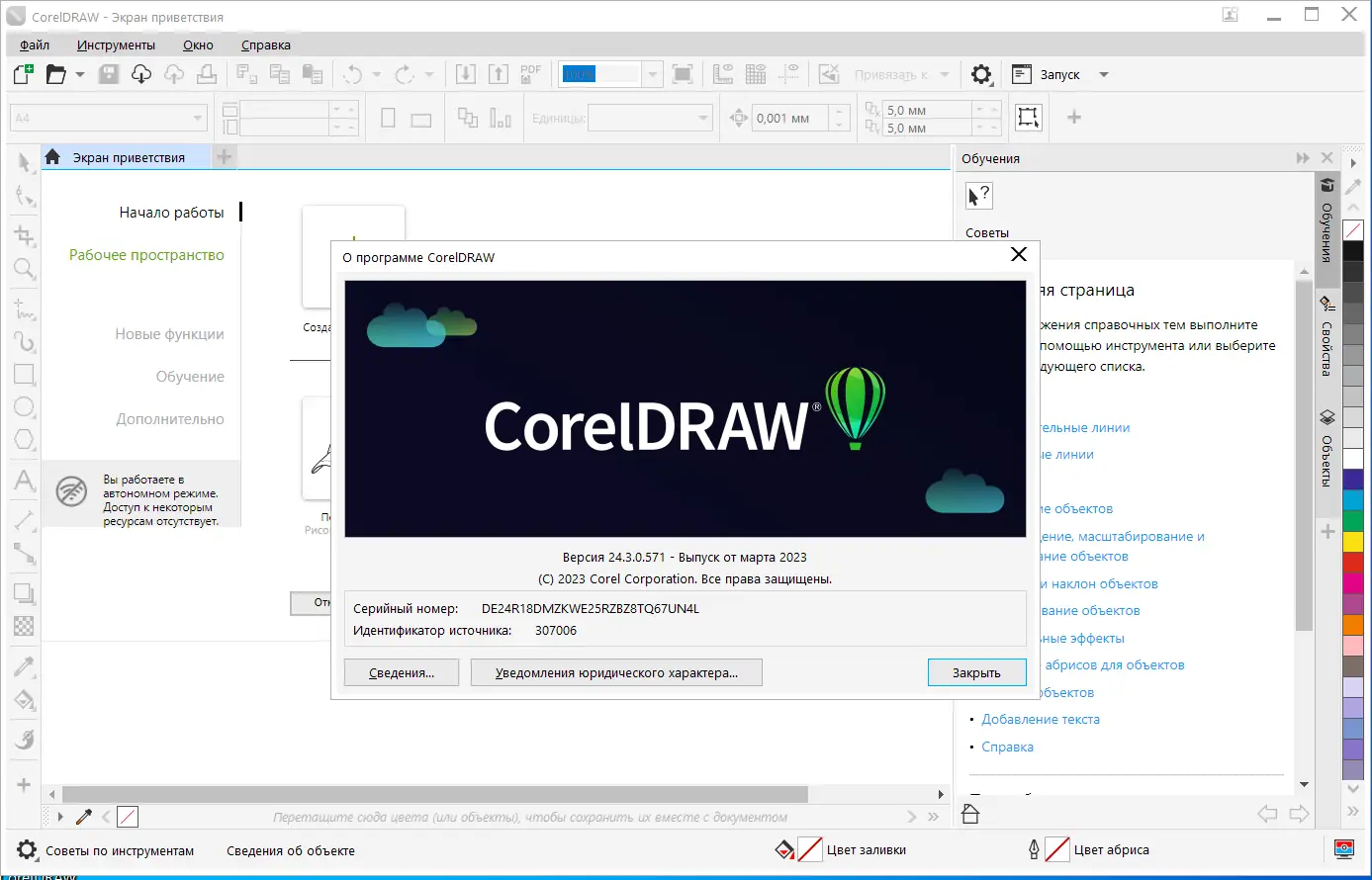Select the Polygon tool
This screenshot has height=880, width=1372.
tap(25, 440)
